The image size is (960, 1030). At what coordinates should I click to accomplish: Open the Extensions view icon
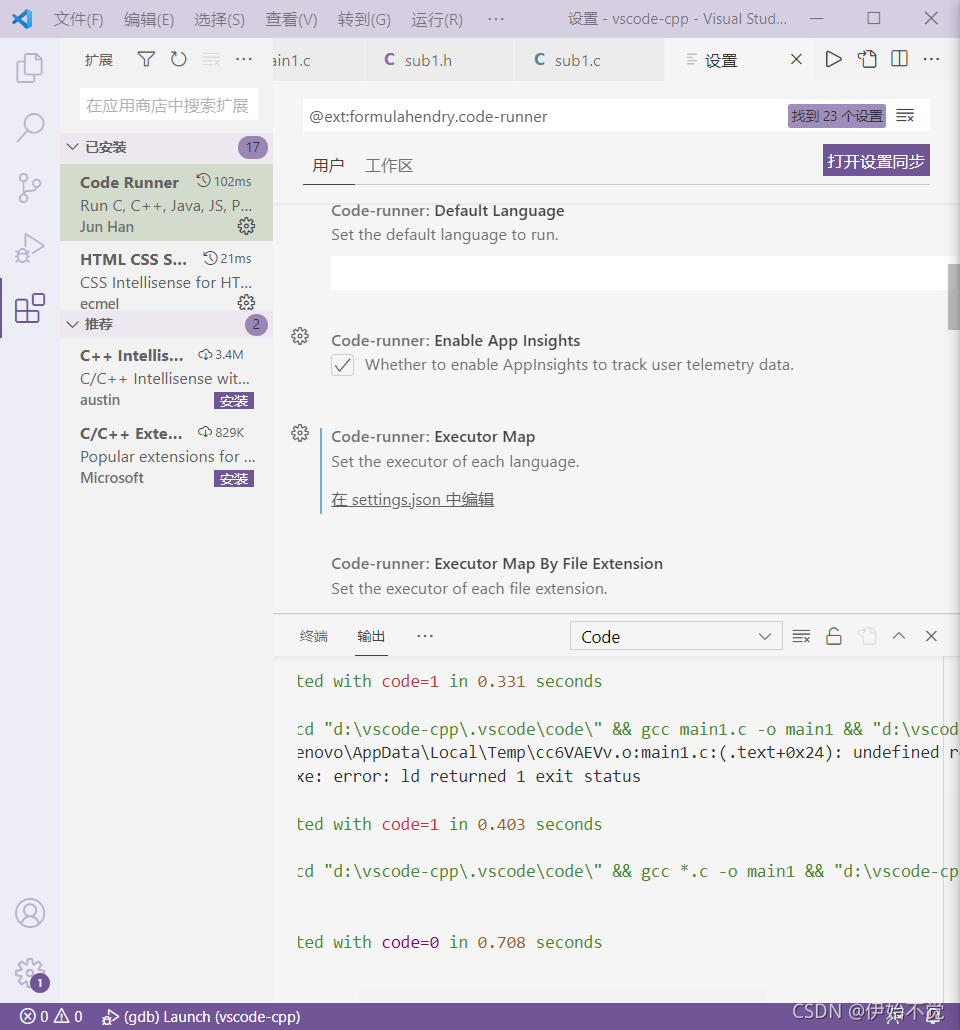30,307
